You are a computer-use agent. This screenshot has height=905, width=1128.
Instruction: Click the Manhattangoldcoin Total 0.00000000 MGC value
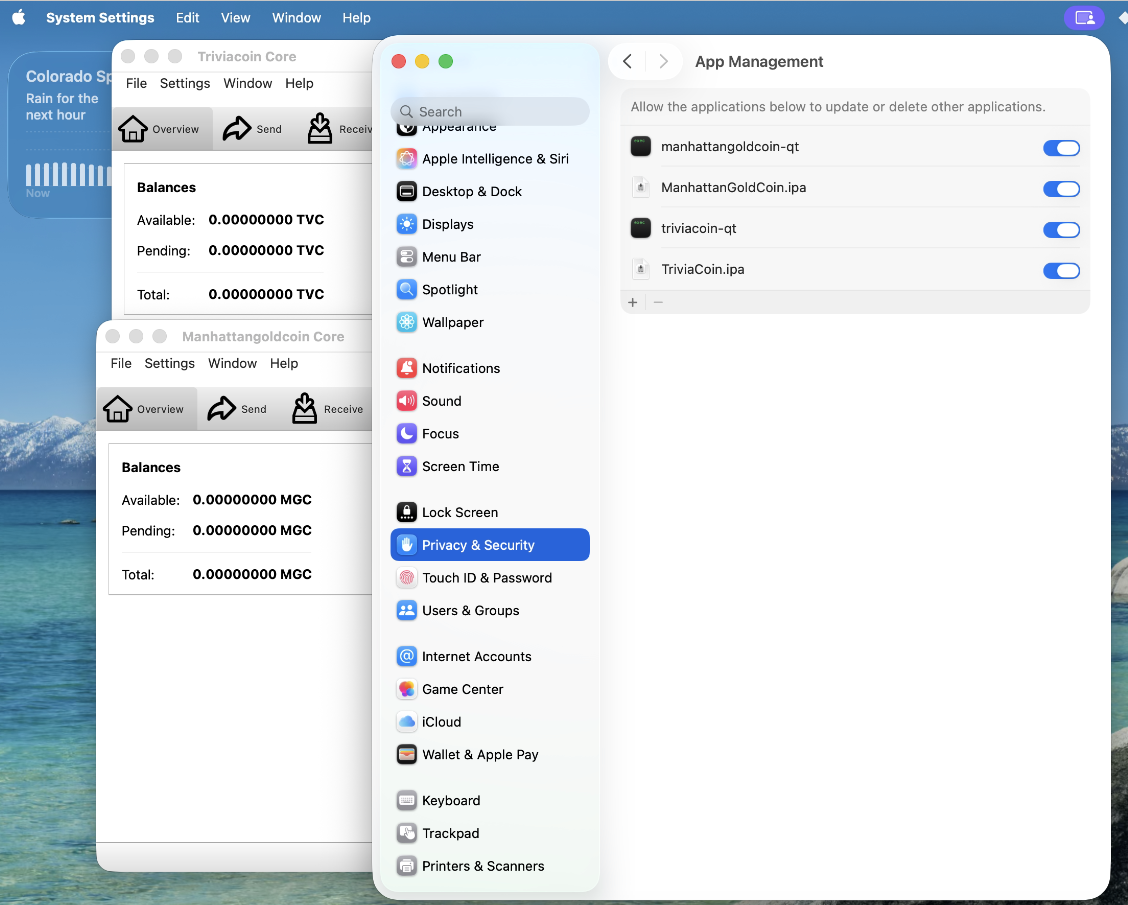[252, 574]
